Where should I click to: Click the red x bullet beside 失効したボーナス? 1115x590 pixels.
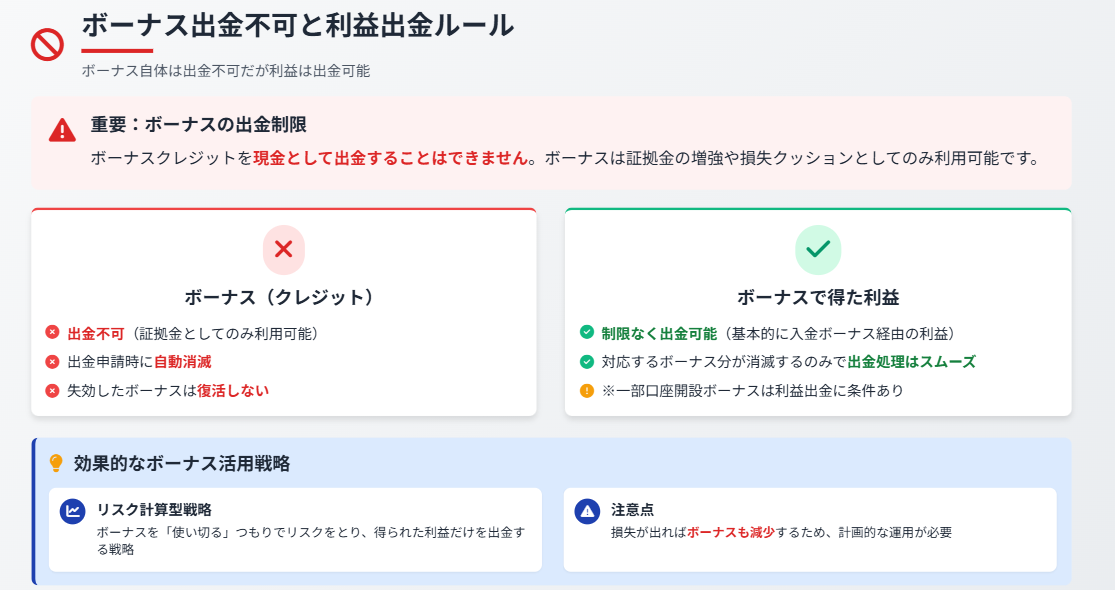pyautogui.click(x=53, y=390)
